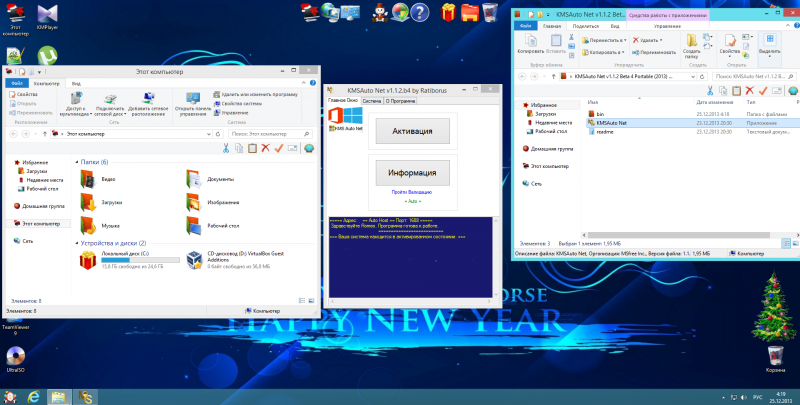The height and width of the screenshot is (405, 800).
Task: Switch to the О Программе tab
Action: 401,101
